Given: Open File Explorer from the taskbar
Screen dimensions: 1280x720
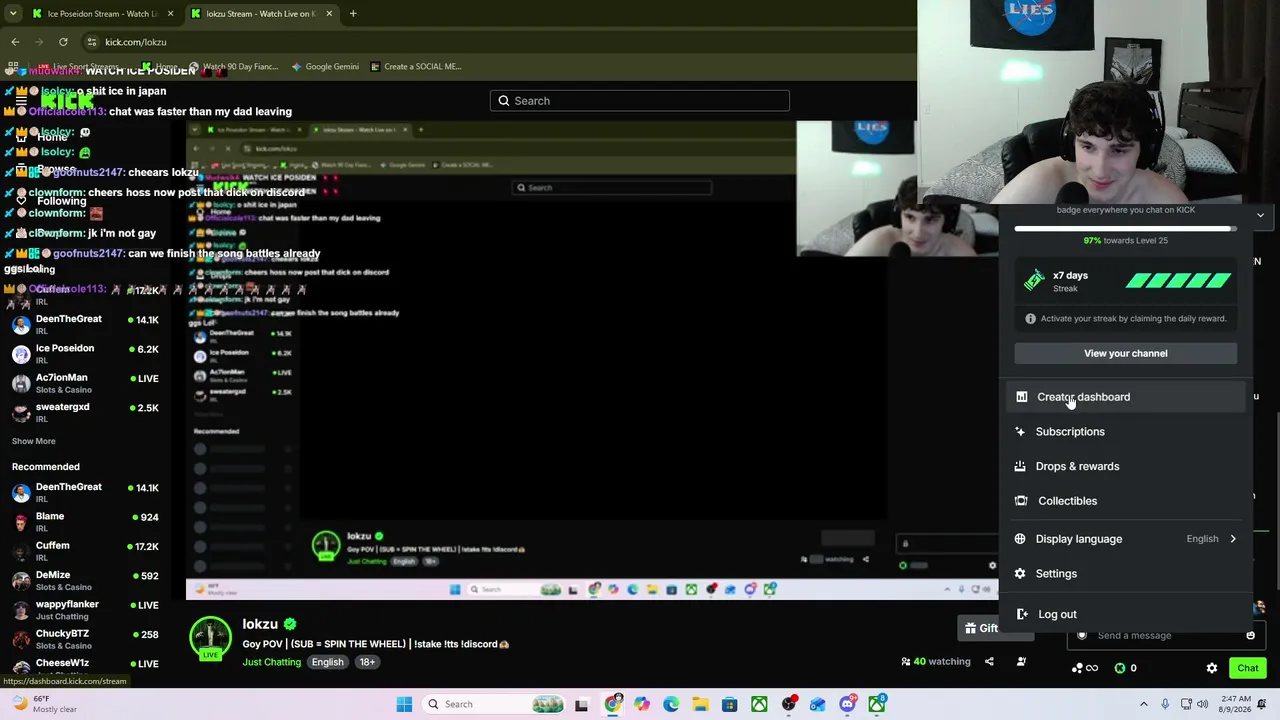Looking at the screenshot, I should pyautogui.click(x=700, y=704).
